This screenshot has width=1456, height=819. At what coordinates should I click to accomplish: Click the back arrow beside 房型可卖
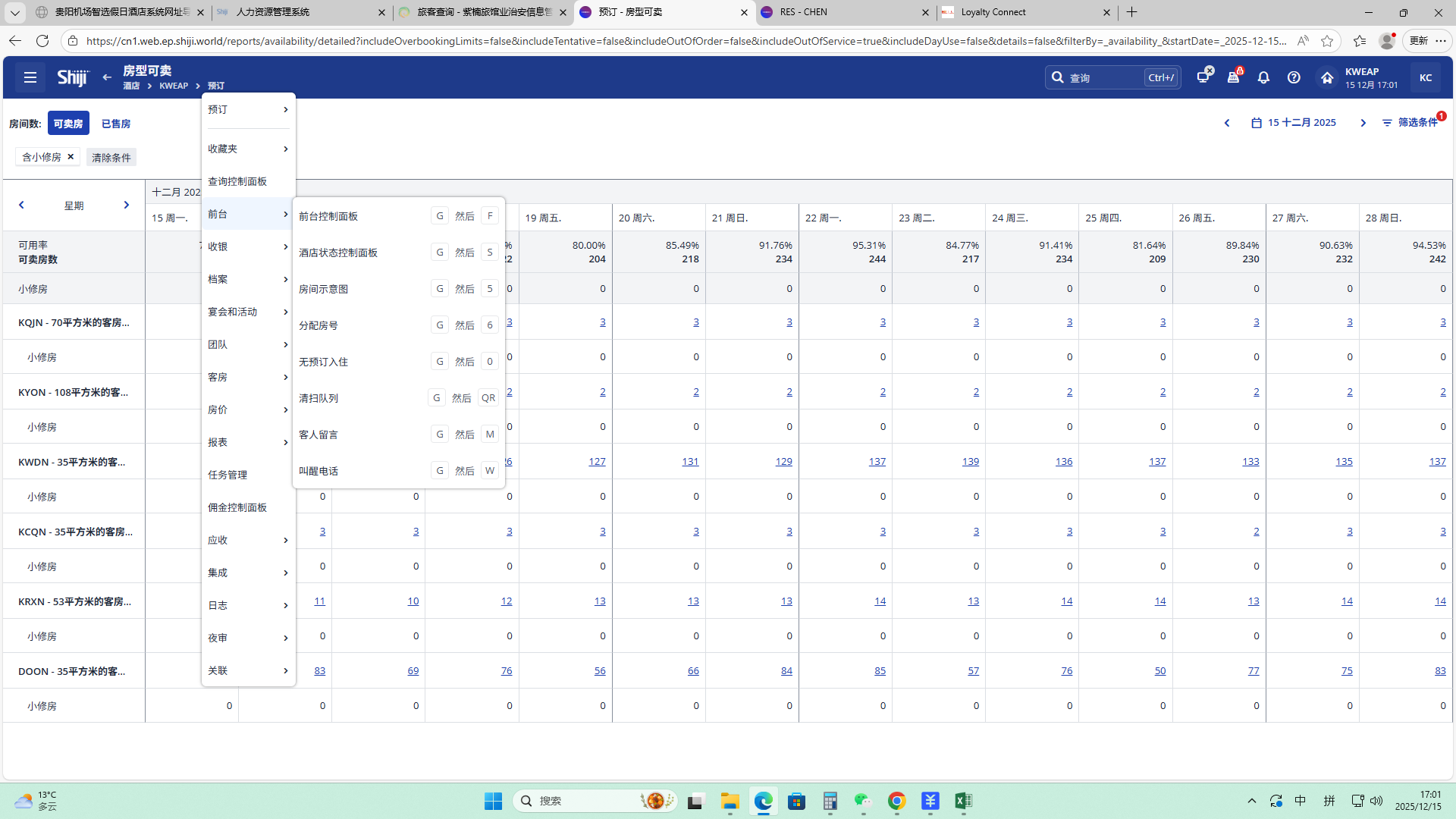107,77
